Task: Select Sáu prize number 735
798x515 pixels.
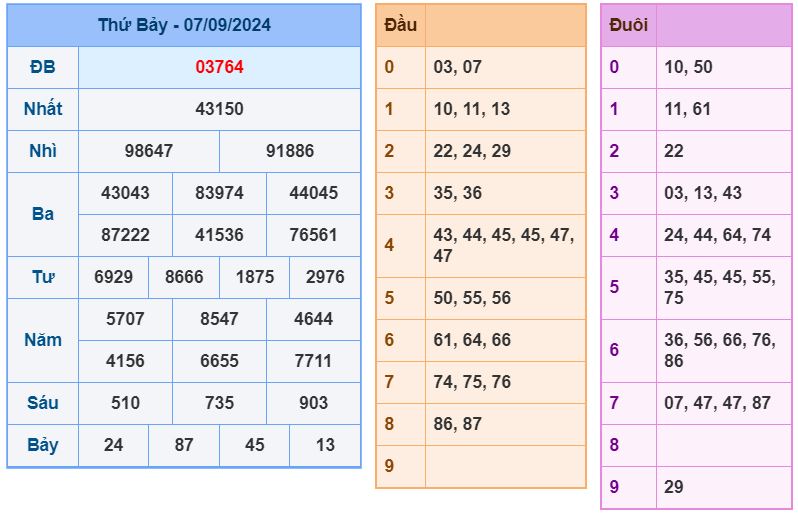Action: pyautogui.click(x=219, y=403)
